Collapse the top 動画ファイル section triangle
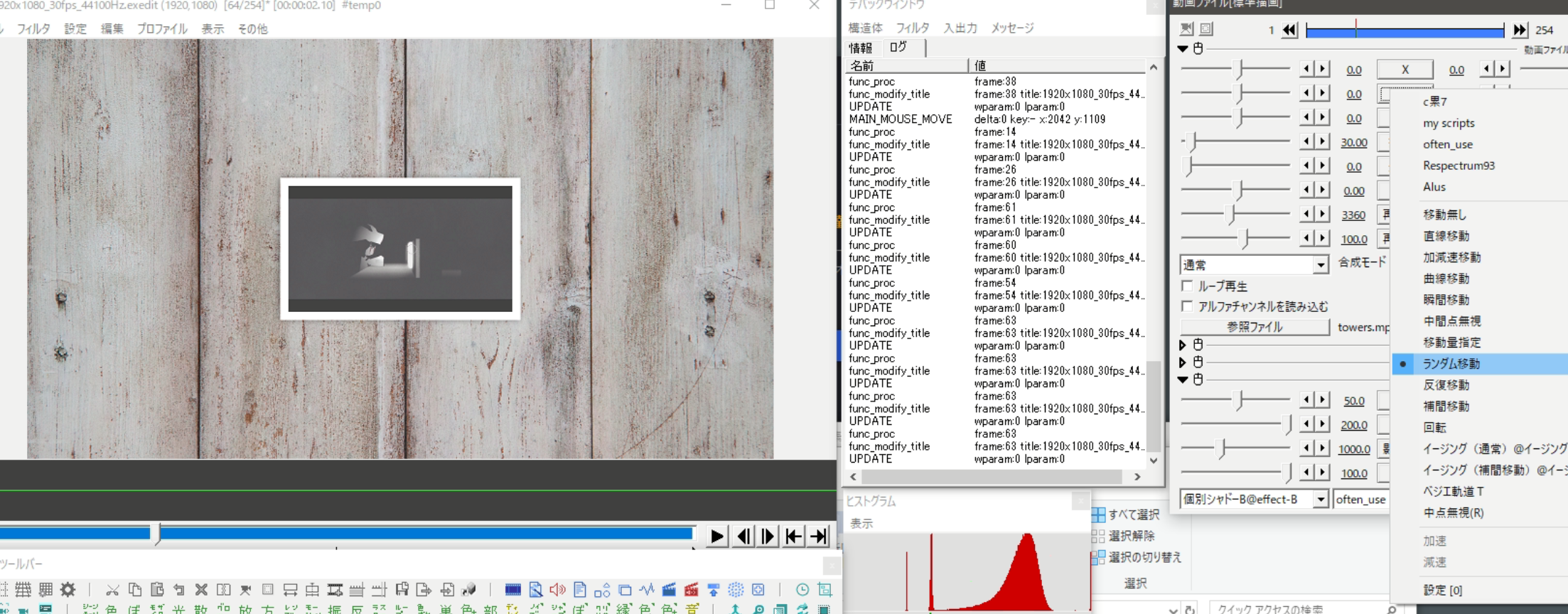This screenshot has height=614, width=1568. point(1183,49)
